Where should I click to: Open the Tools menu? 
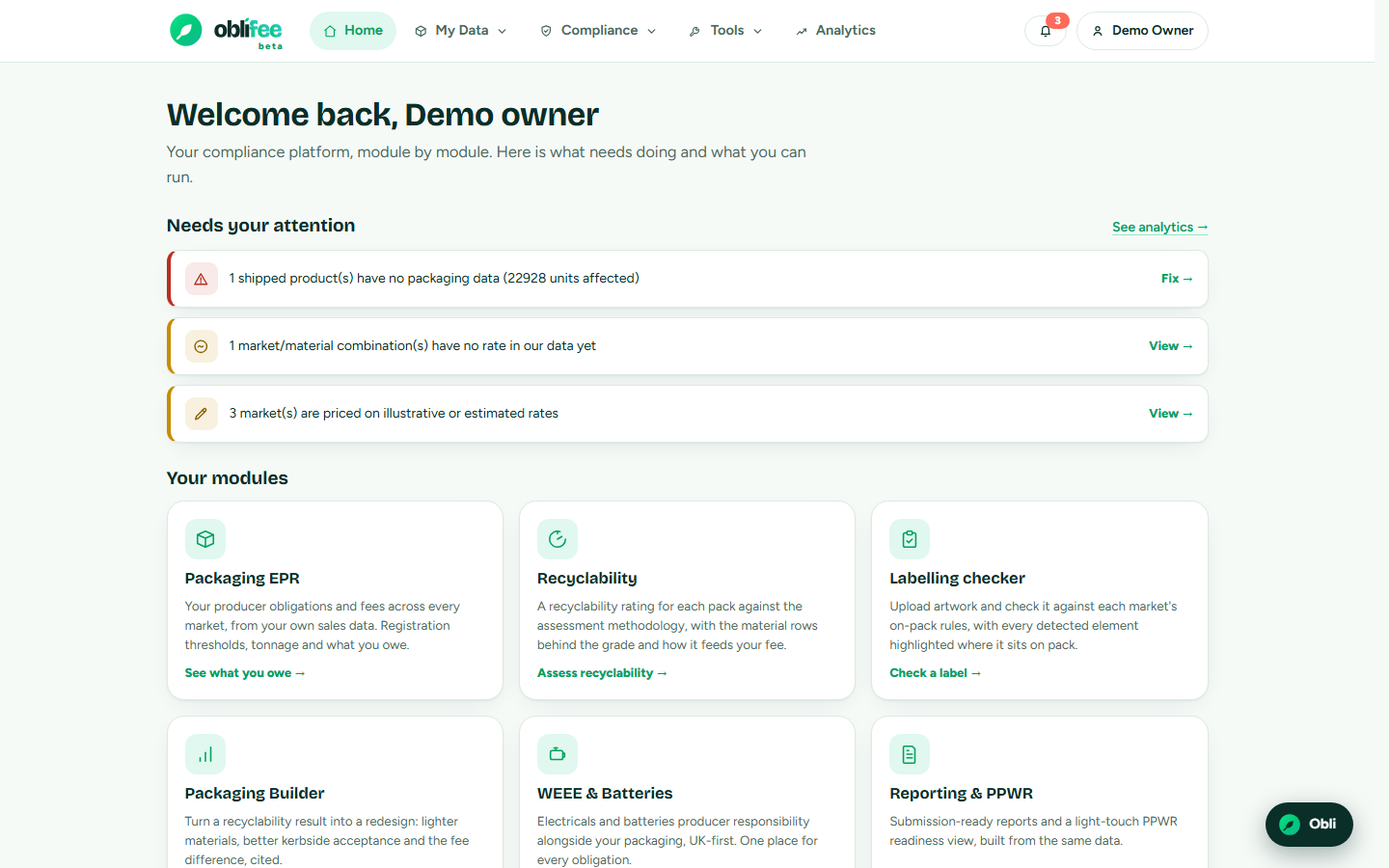coord(725,31)
